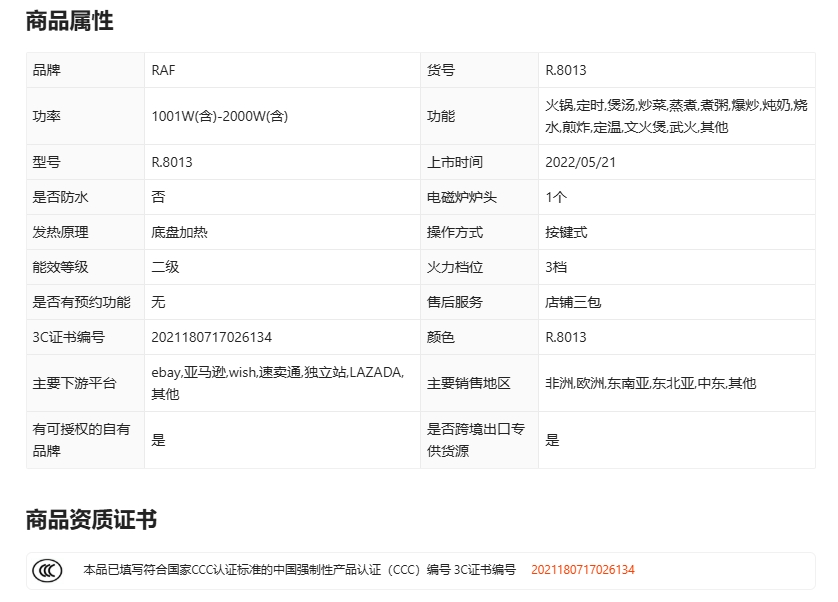Click the 商品属性 section heading
The image size is (838, 602).
tap(69, 21)
